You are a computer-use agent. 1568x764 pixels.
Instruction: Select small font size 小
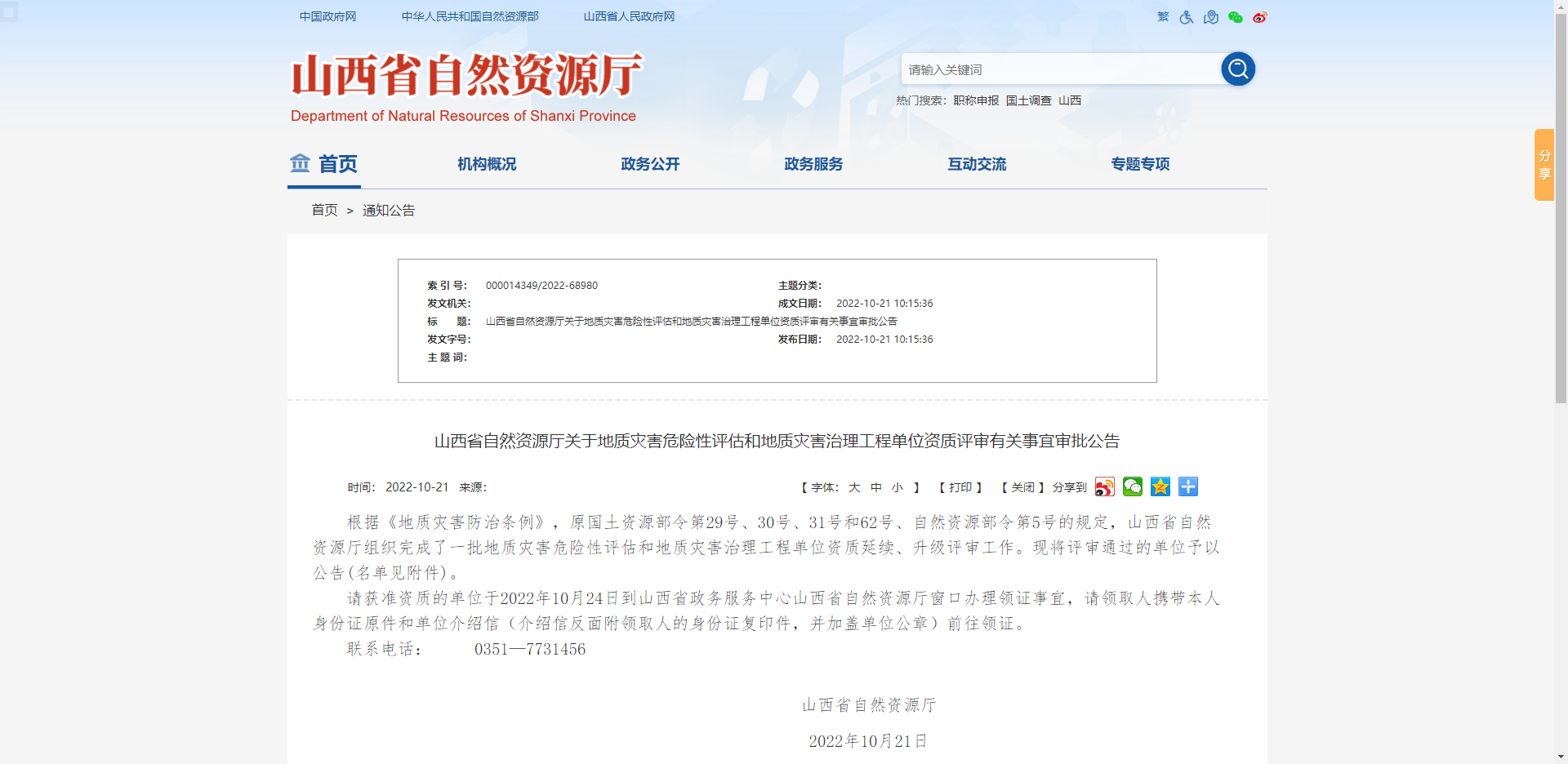[x=897, y=487]
